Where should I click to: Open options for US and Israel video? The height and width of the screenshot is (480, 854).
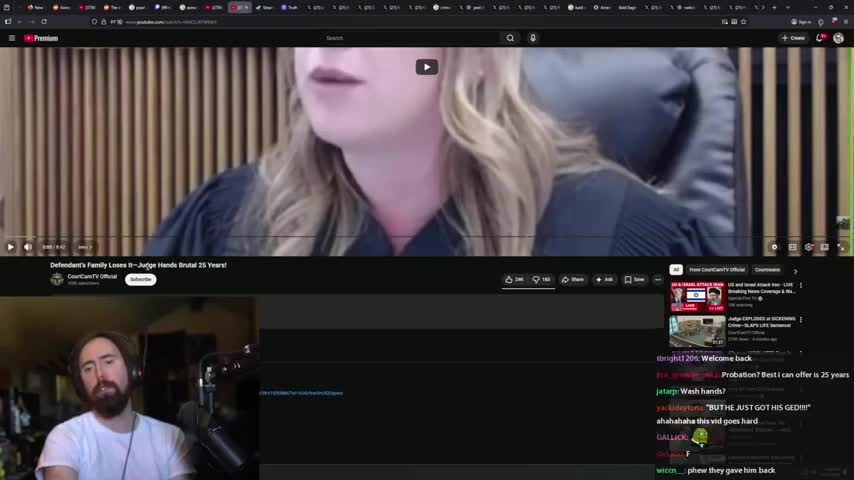[x=800, y=286]
